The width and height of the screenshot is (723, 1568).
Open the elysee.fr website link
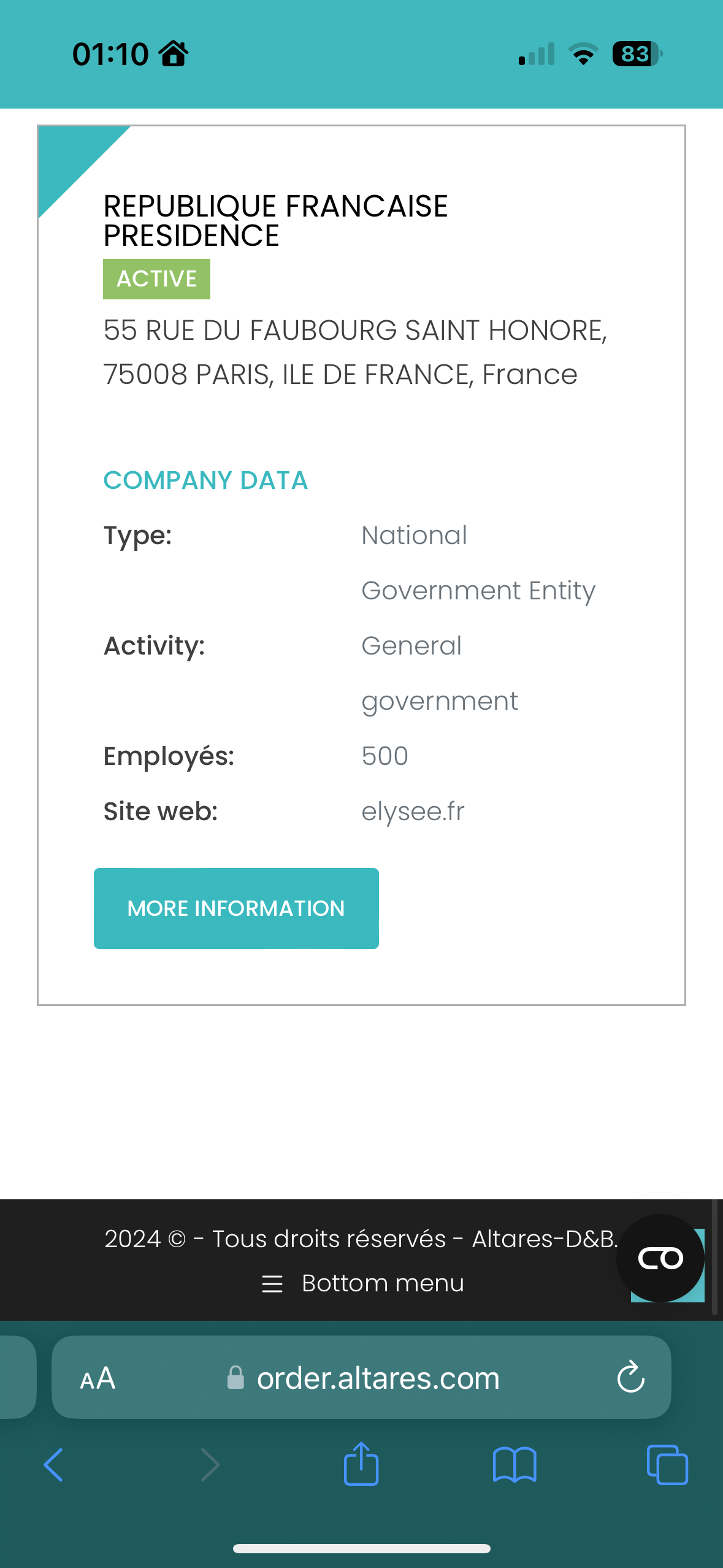tap(413, 811)
